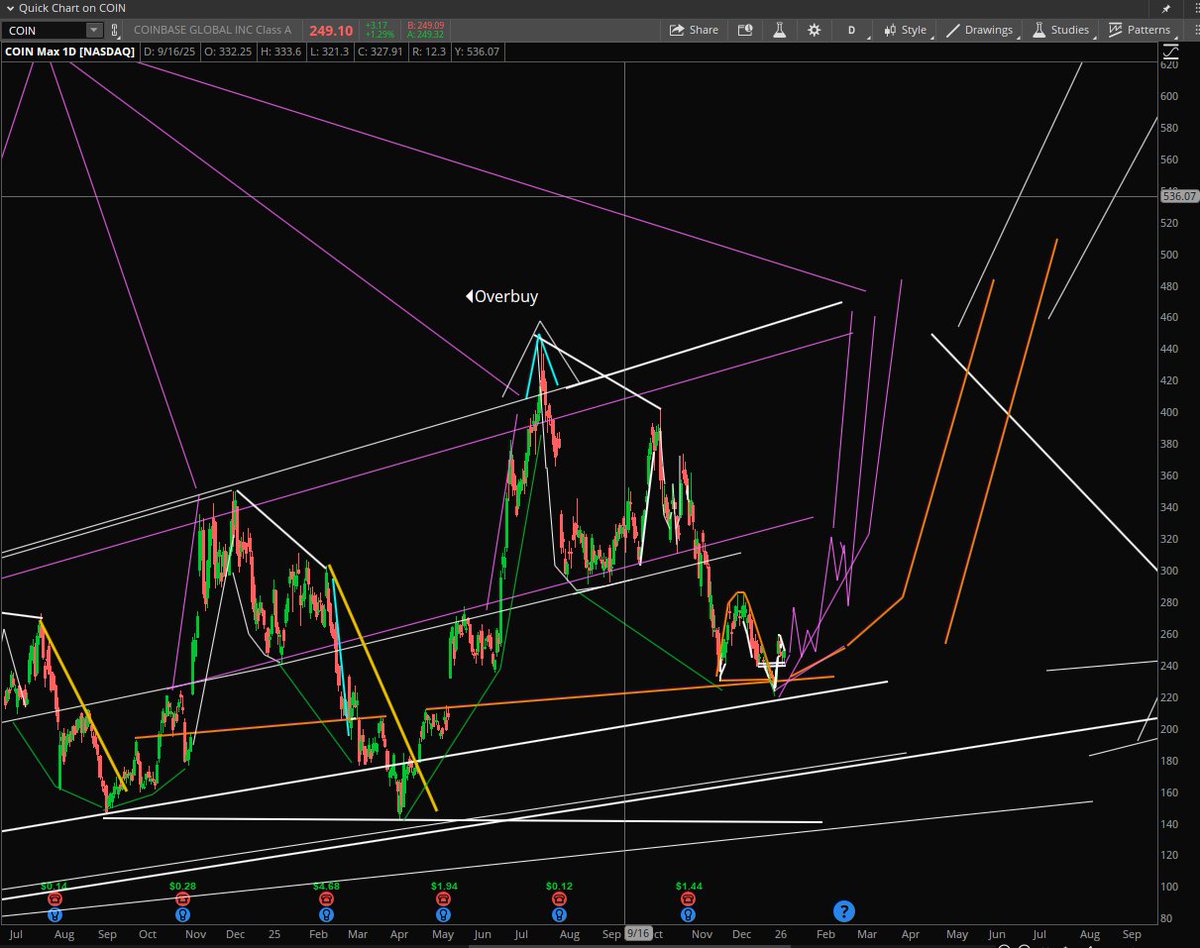
Task: Open the Style menu
Action: coord(905,30)
